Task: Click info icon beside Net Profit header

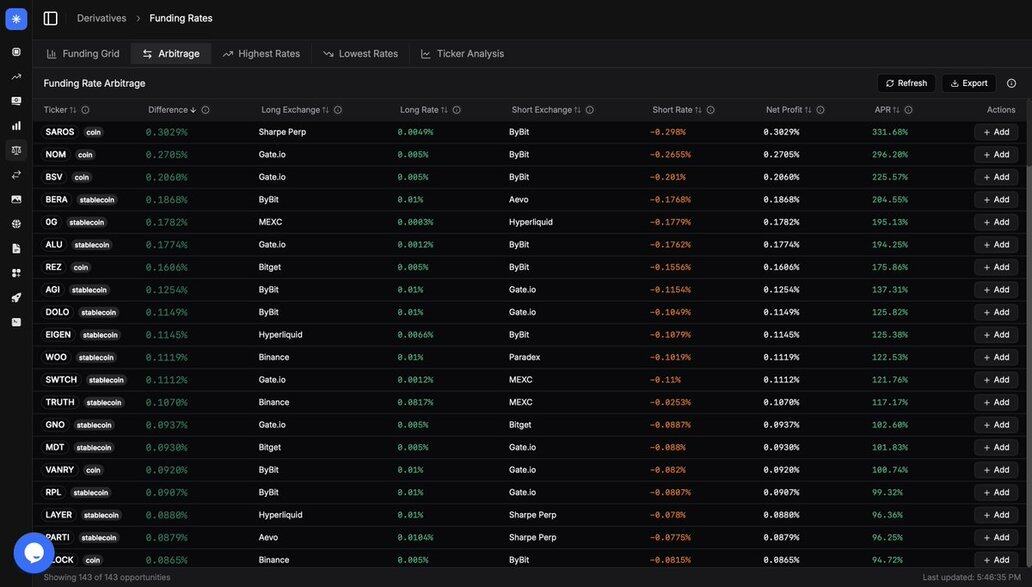Action: (x=820, y=110)
